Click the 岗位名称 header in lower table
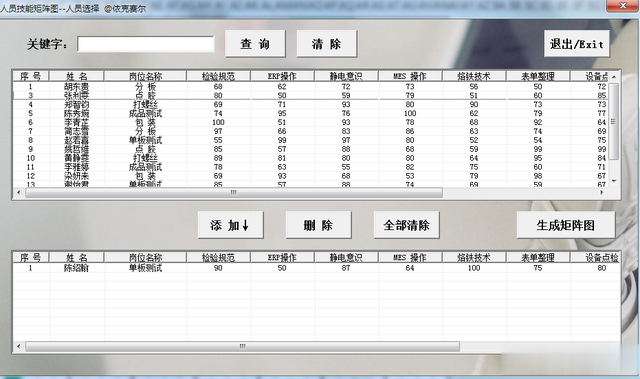 (x=146, y=257)
